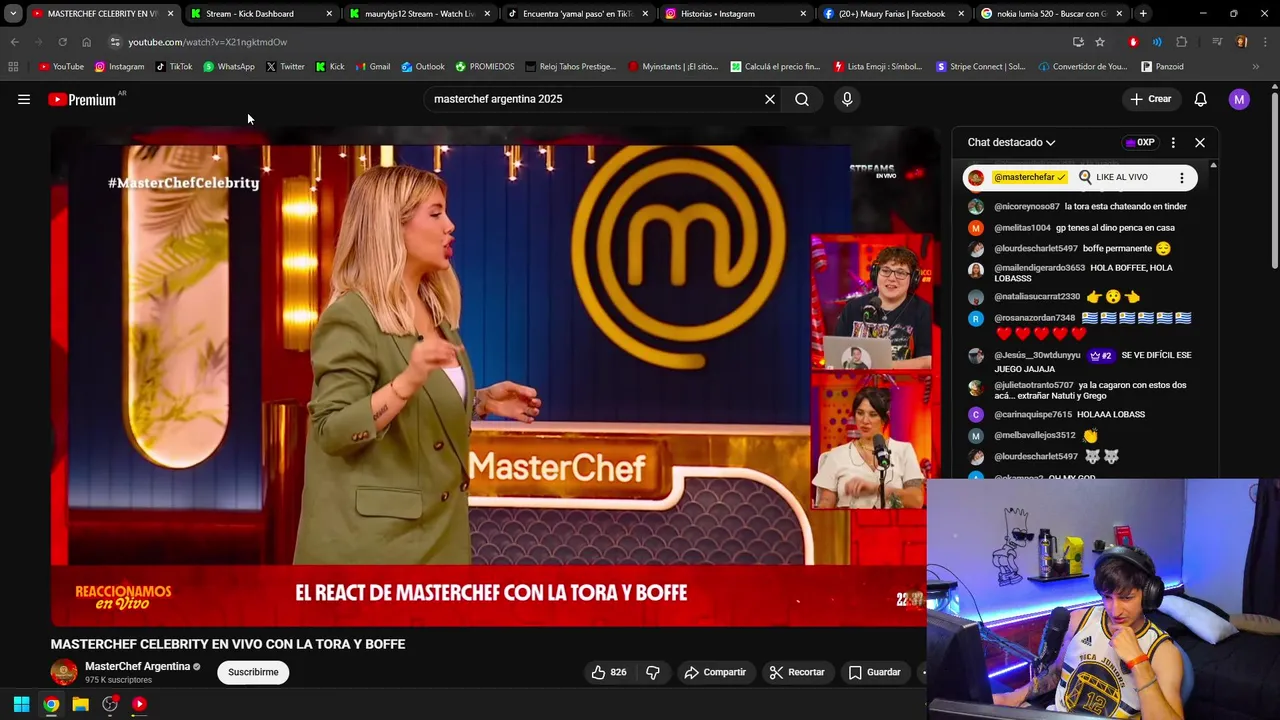
Task: Subscribe with the Suscribirme button
Action: pos(253,672)
